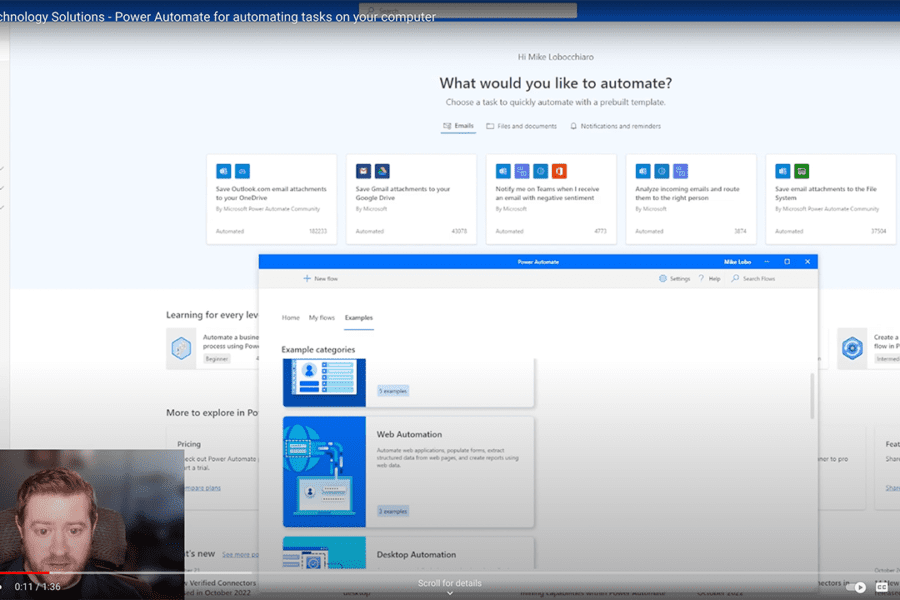Click the middle icon on the Analyze incoming emails card
900x600 pixels.
[x=661, y=171]
